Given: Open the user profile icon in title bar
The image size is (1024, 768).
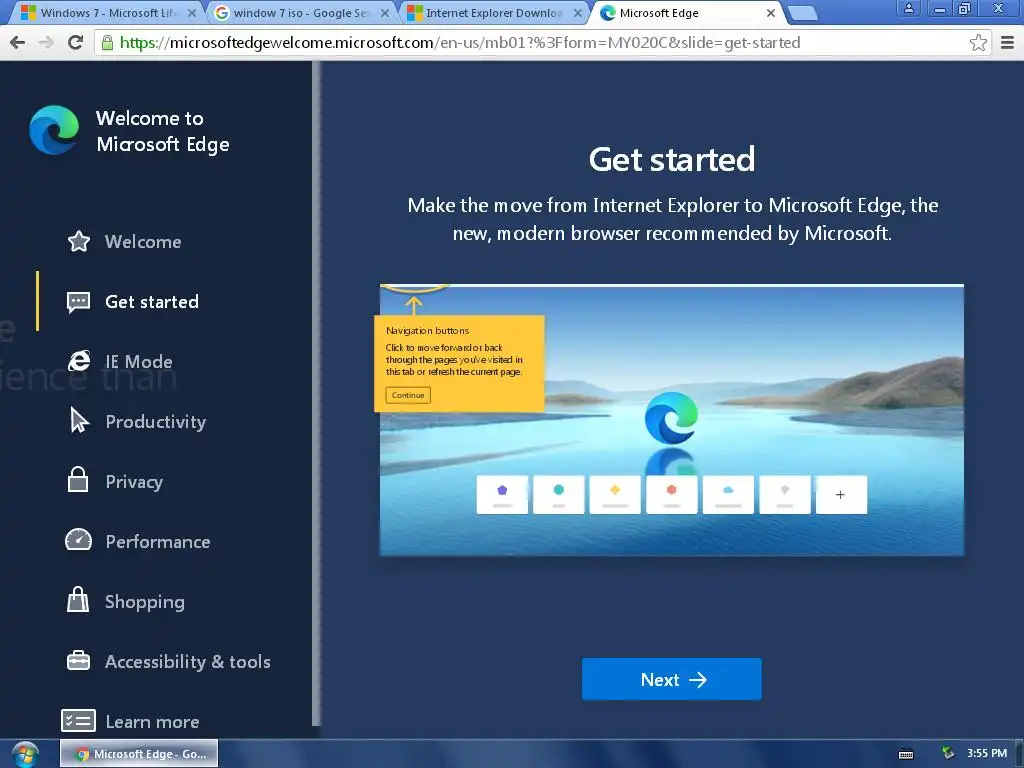Looking at the screenshot, I should (x=908, y=8).
